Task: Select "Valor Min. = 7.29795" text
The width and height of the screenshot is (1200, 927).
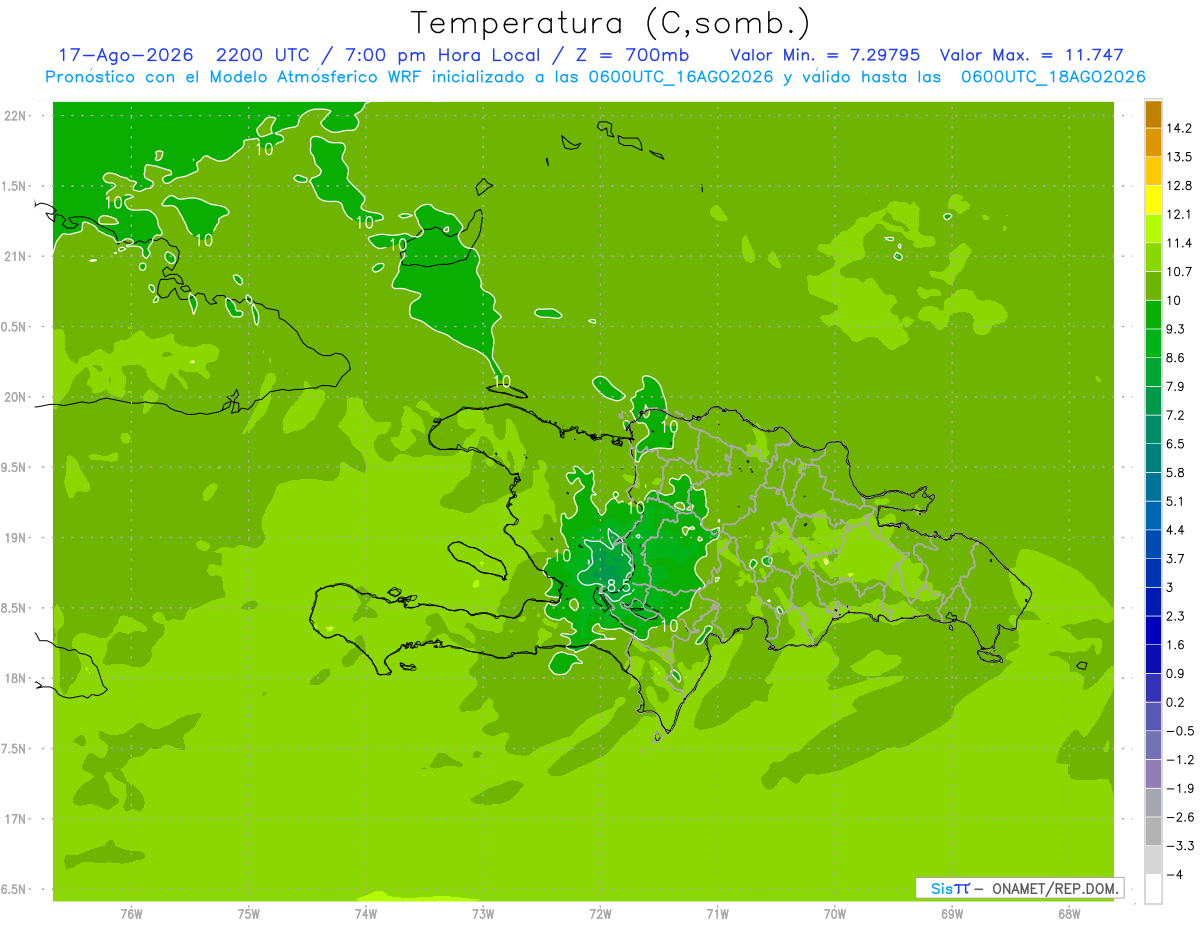Action: [x=826, y=55]
